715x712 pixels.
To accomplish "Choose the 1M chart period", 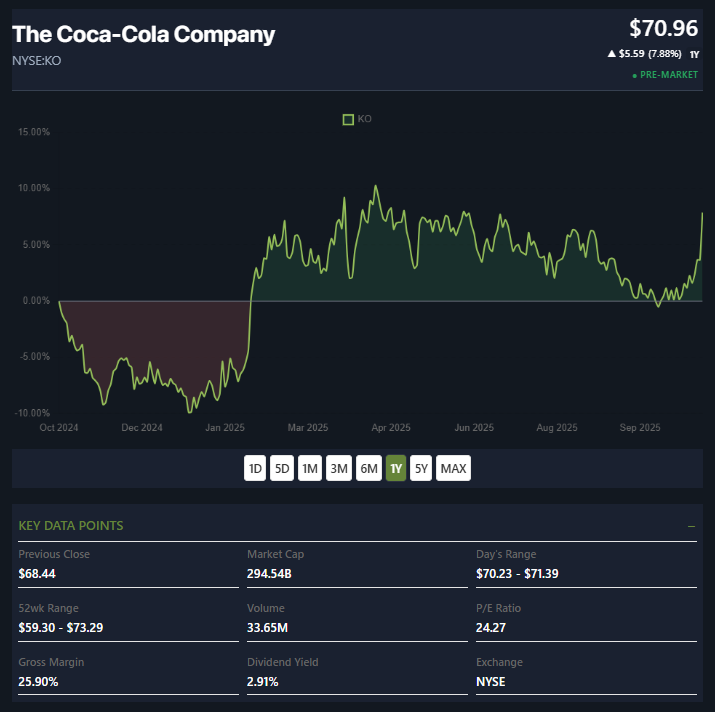I will click(x=310, y=468).
